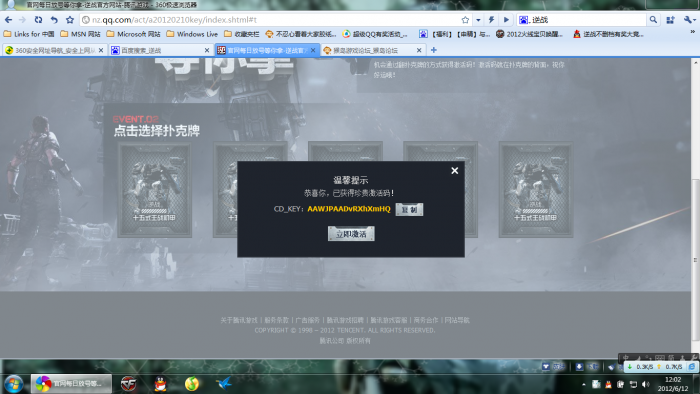The image size is (700, 394).
Task: Show more bookmarks via the overflow chevron
Action: pos(693,32)
